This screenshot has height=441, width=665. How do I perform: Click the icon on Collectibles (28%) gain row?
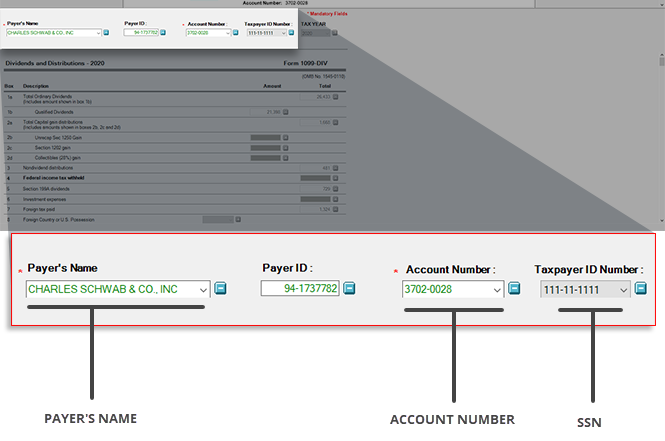click(285, 158)
